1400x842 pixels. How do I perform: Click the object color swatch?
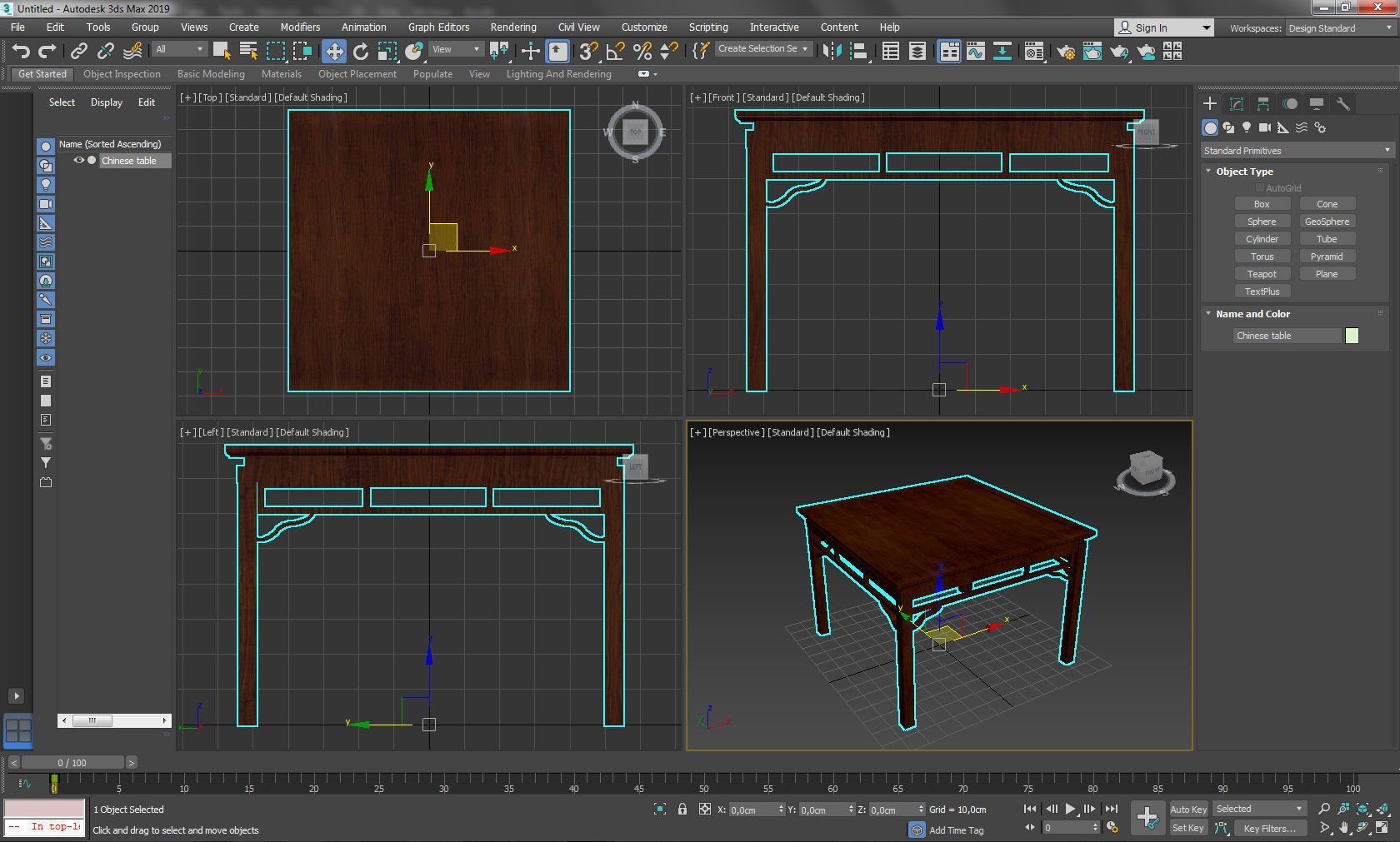tap(1352, 336)
